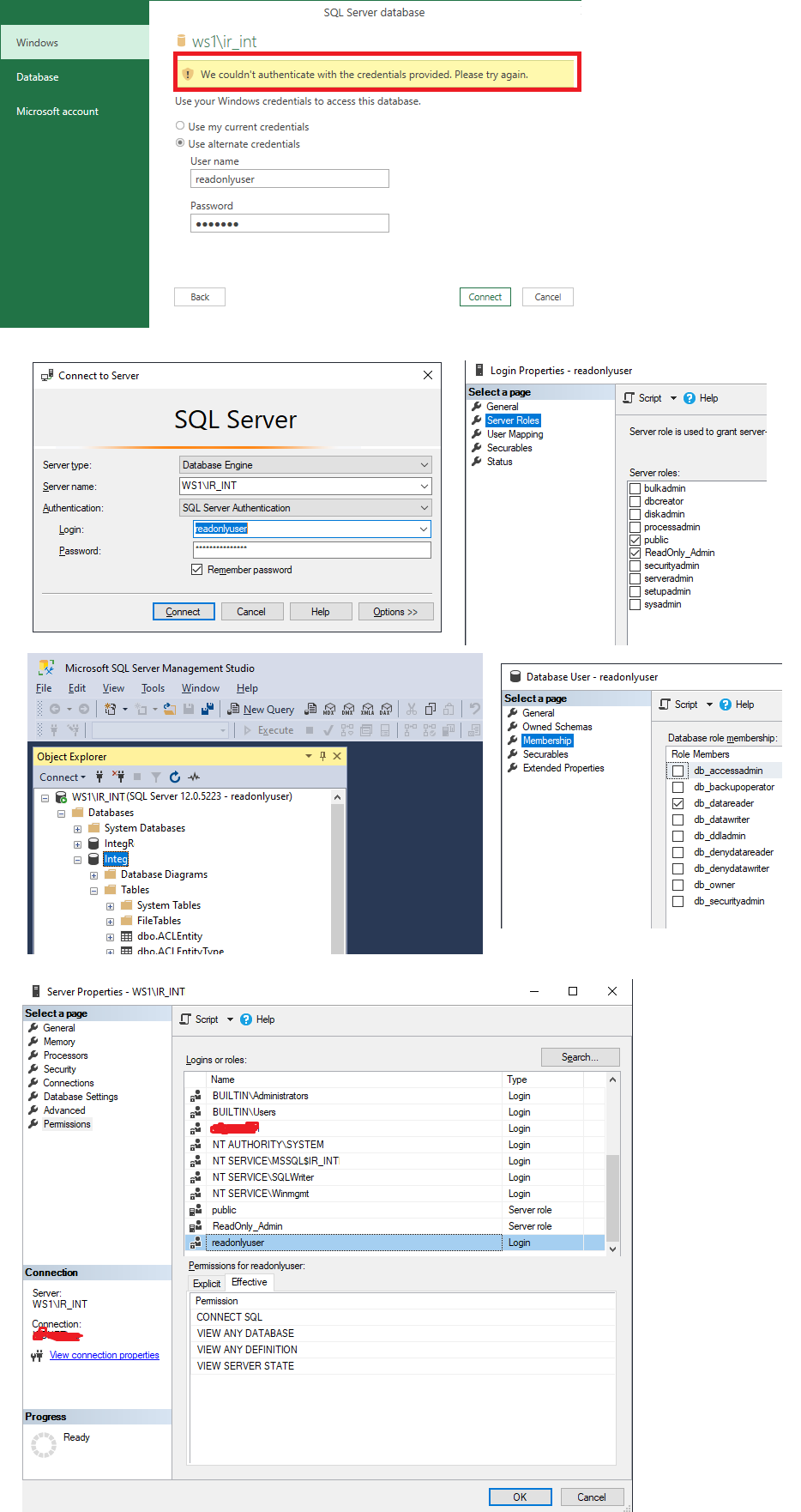Click the Open File folder icon in SSMS toolbar
The image size is (801, 1512).
tap(170, 709)
